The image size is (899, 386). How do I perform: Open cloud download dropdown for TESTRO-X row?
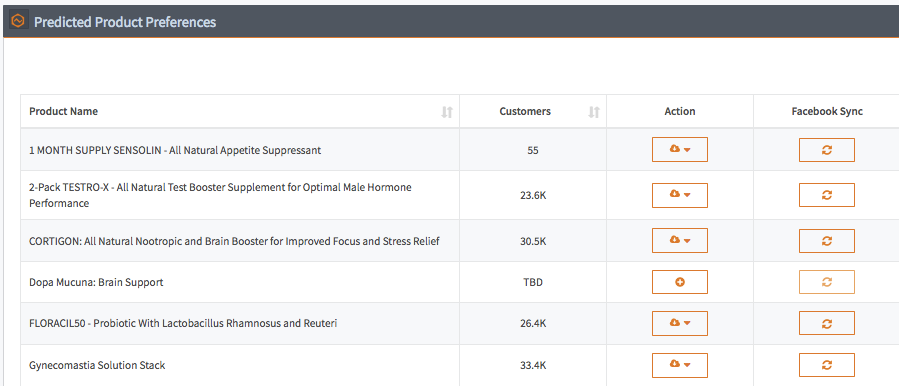tap(680, 195)
